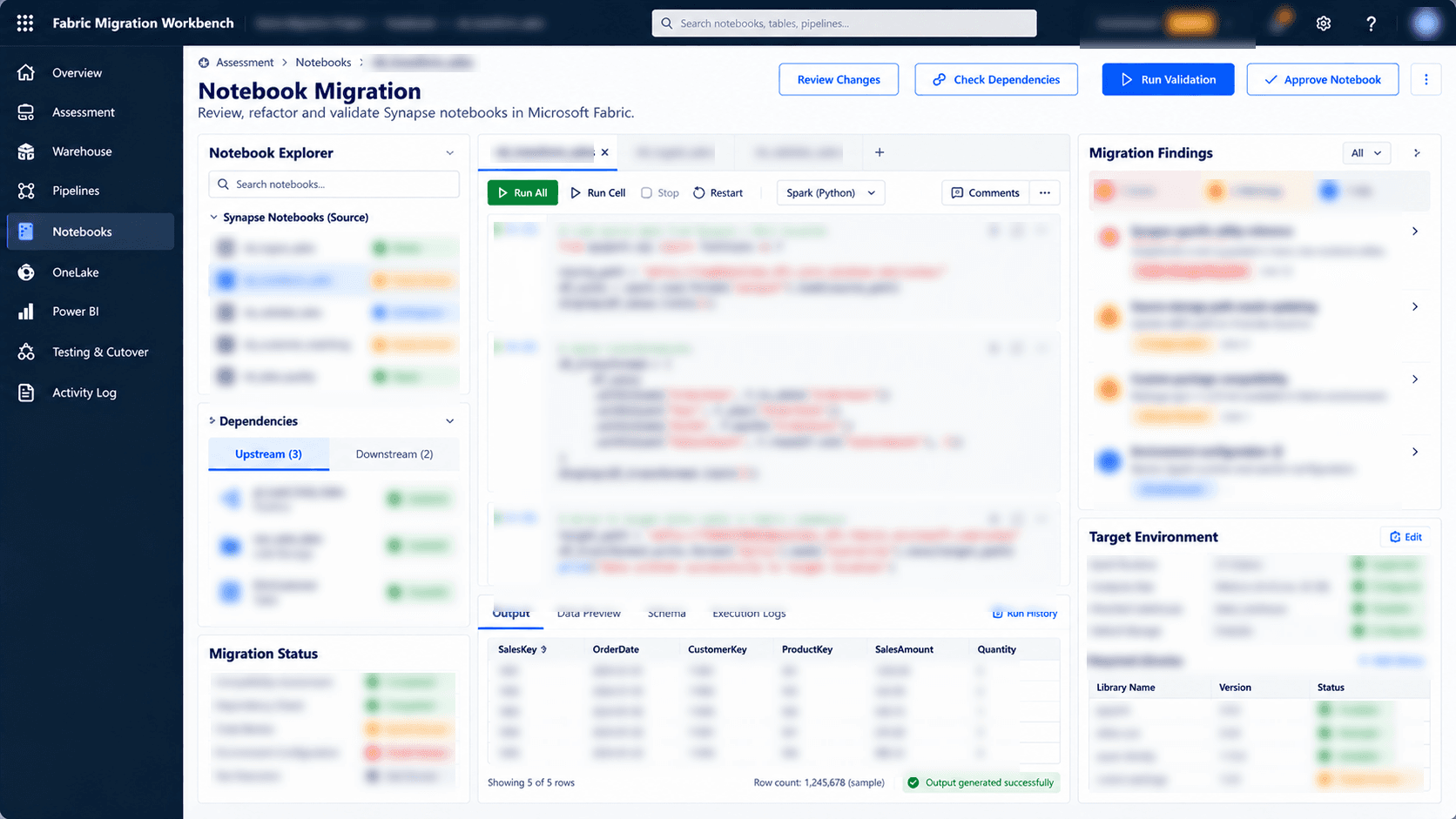The height and width of the screenshot is (819, 1456).
Task: Switch to the Downstream (2) tab
Action: point(394,454)
